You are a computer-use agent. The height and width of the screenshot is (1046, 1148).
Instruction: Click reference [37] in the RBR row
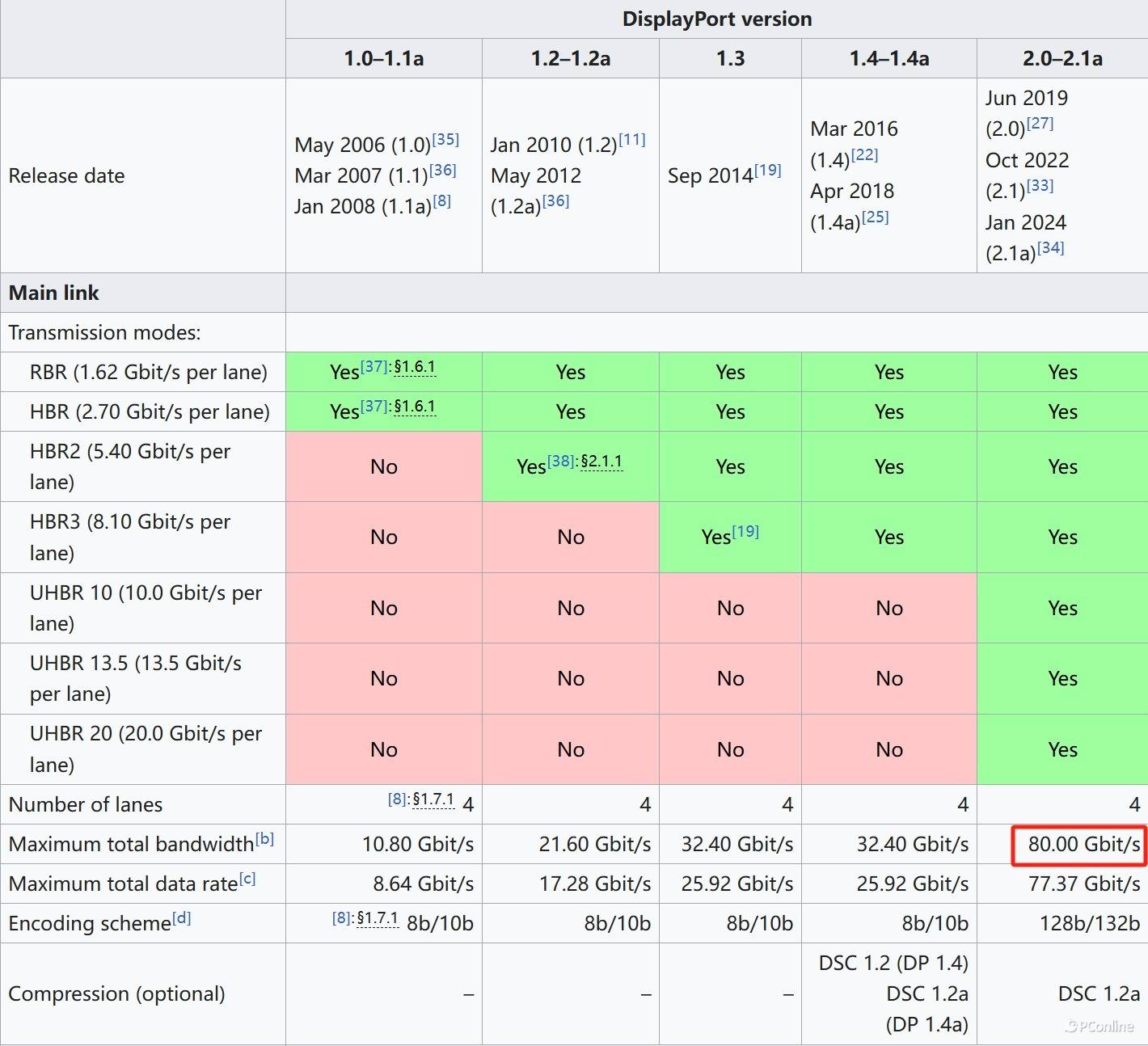pos(374,367)
